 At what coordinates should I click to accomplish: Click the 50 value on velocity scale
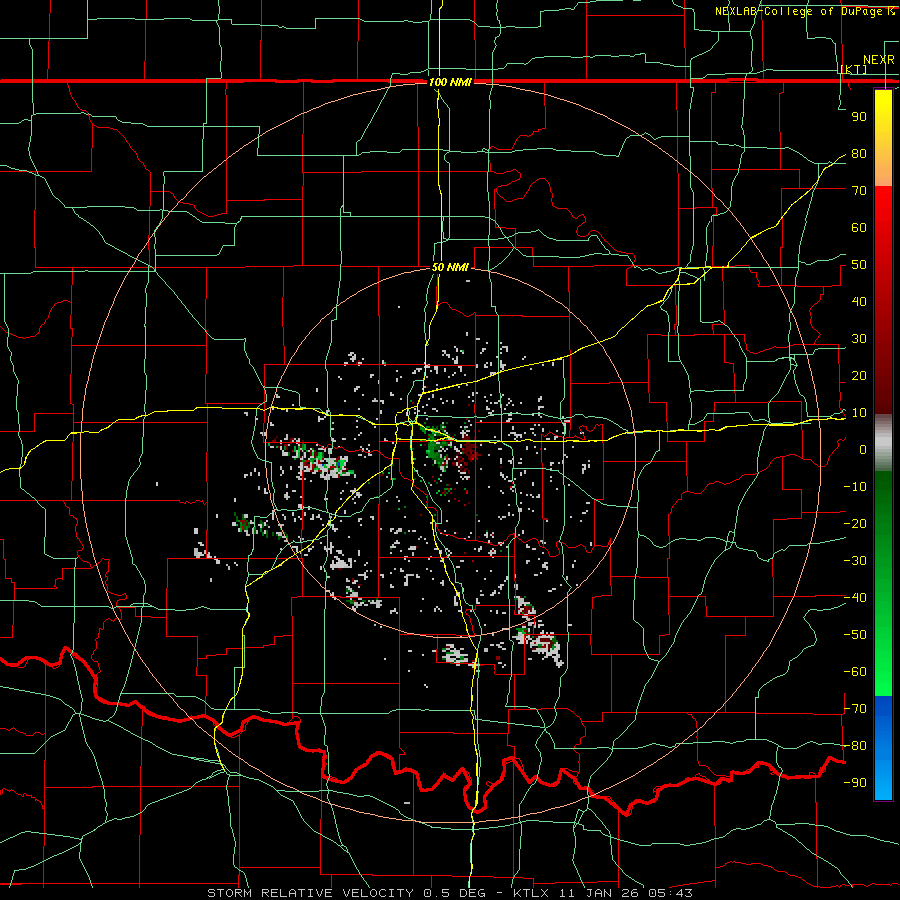tap(859, 265)
